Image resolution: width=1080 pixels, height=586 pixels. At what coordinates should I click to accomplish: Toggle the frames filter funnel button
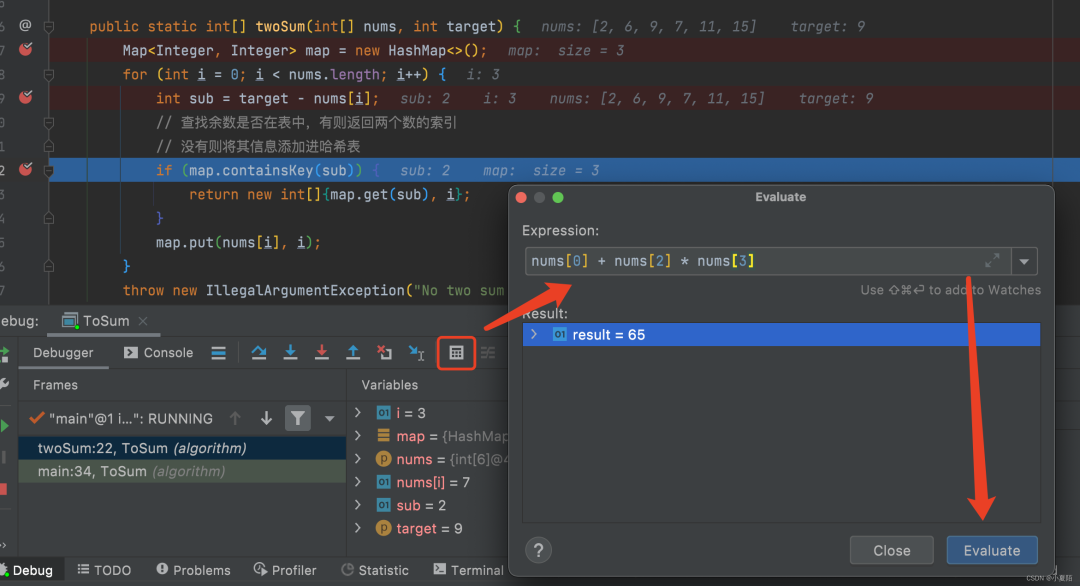(298, 418)
